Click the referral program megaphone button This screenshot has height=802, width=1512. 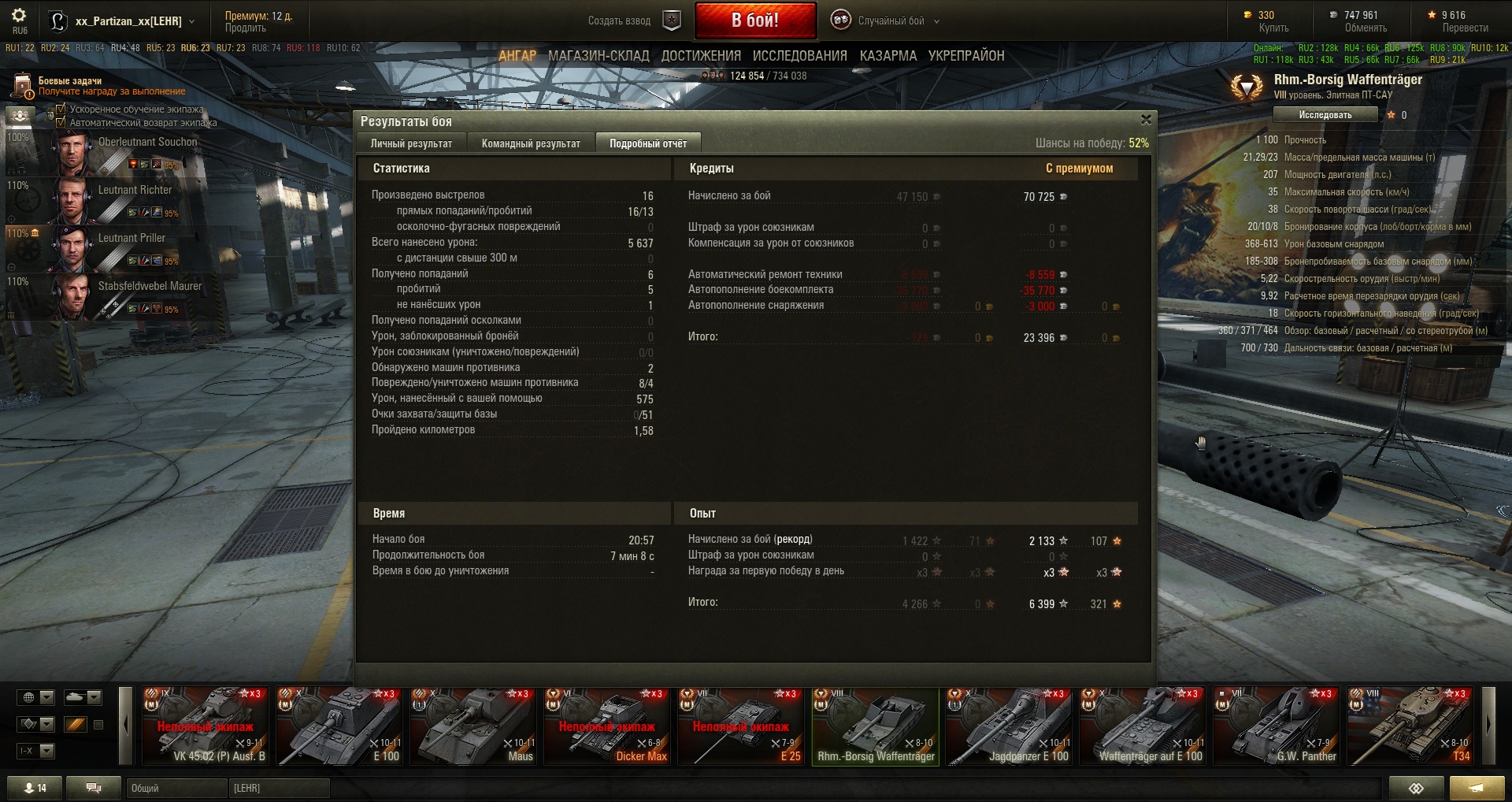pos(1476,788)
